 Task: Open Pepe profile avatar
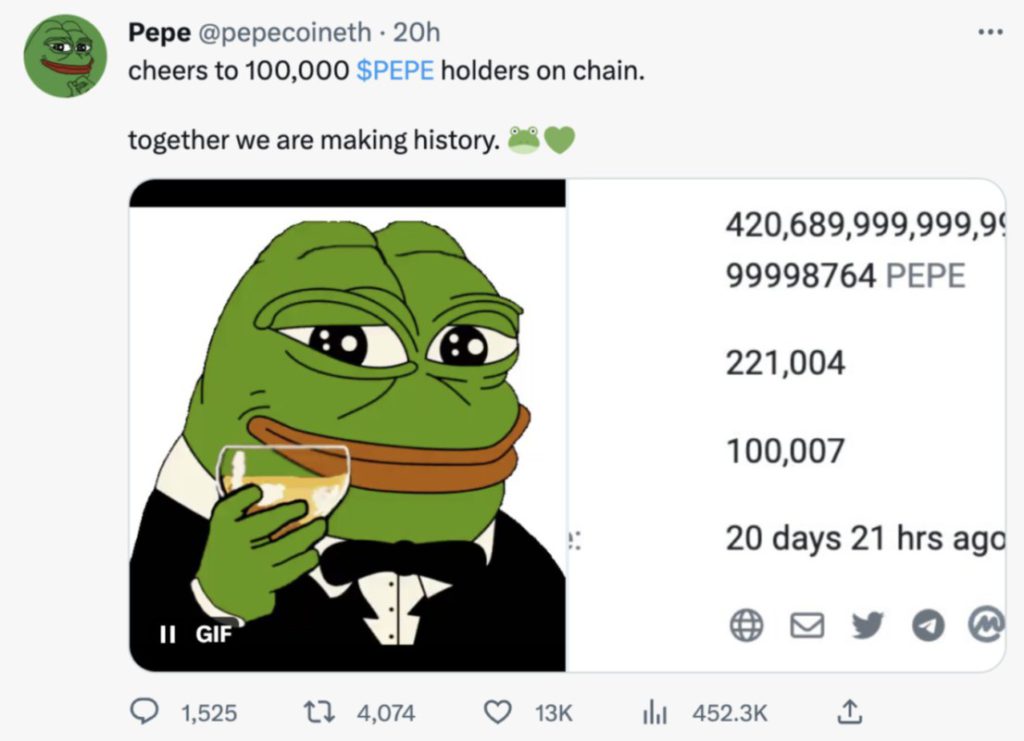(65, 56)
